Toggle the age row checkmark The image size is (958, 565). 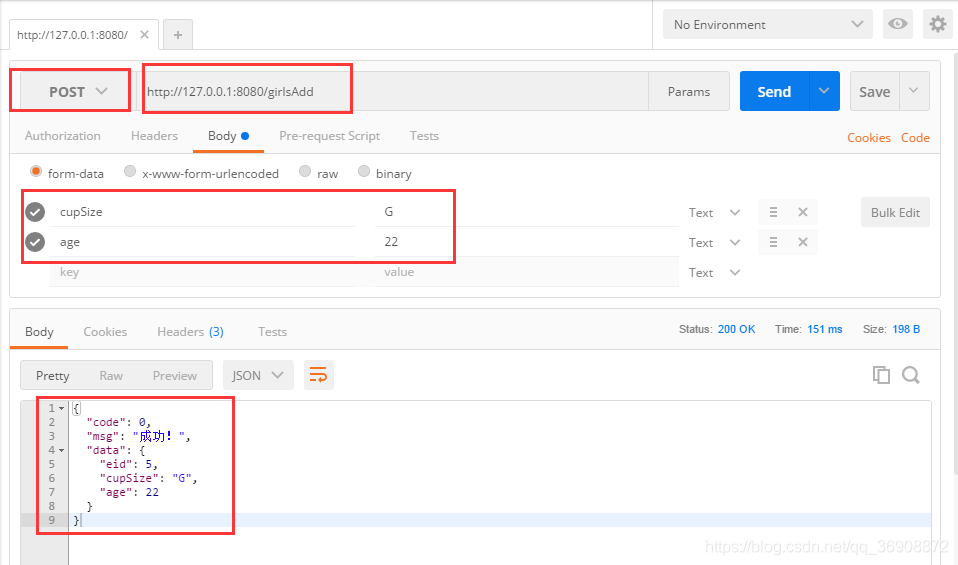click(35, 242)
